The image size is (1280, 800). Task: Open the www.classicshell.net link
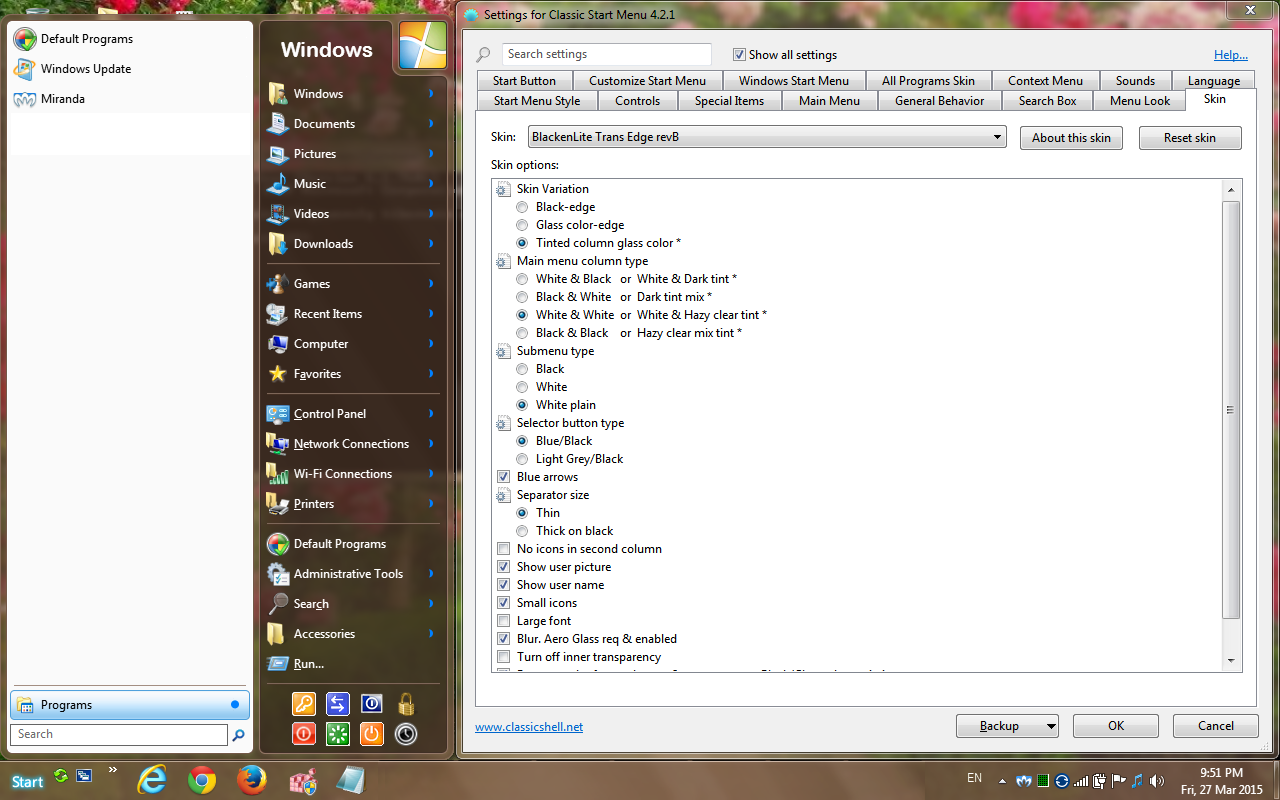[x=529, y=727]
